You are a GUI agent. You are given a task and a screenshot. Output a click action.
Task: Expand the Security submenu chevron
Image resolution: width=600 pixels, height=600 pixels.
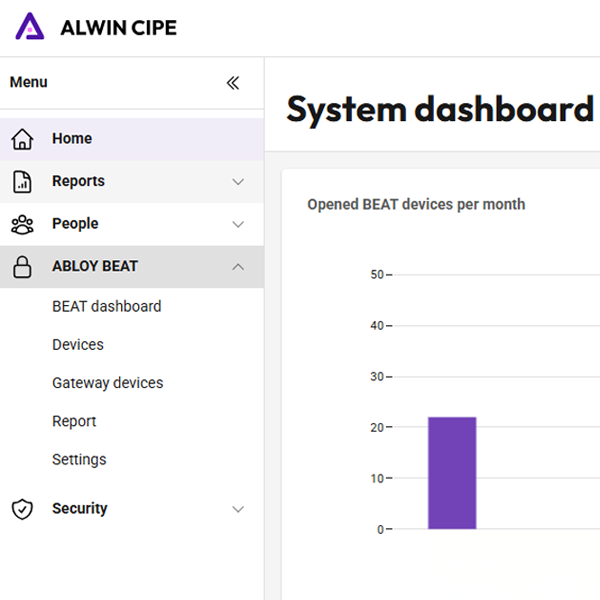(238, 509)
